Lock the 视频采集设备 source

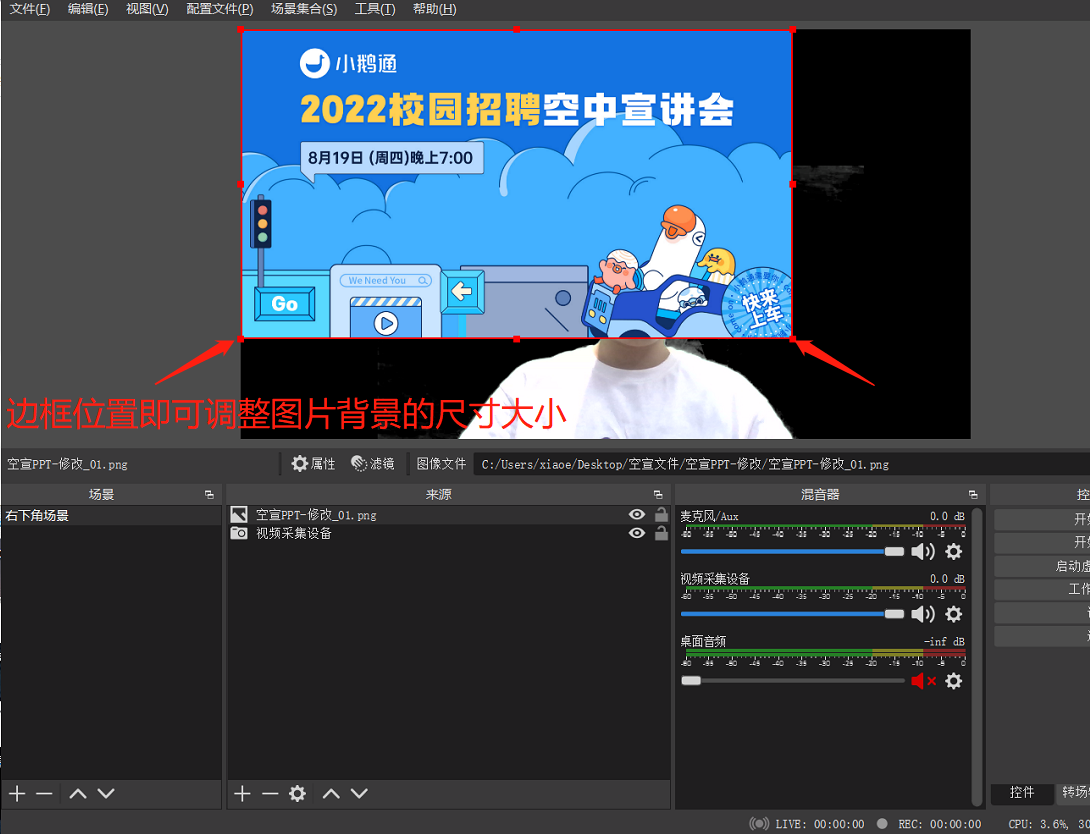661,533
